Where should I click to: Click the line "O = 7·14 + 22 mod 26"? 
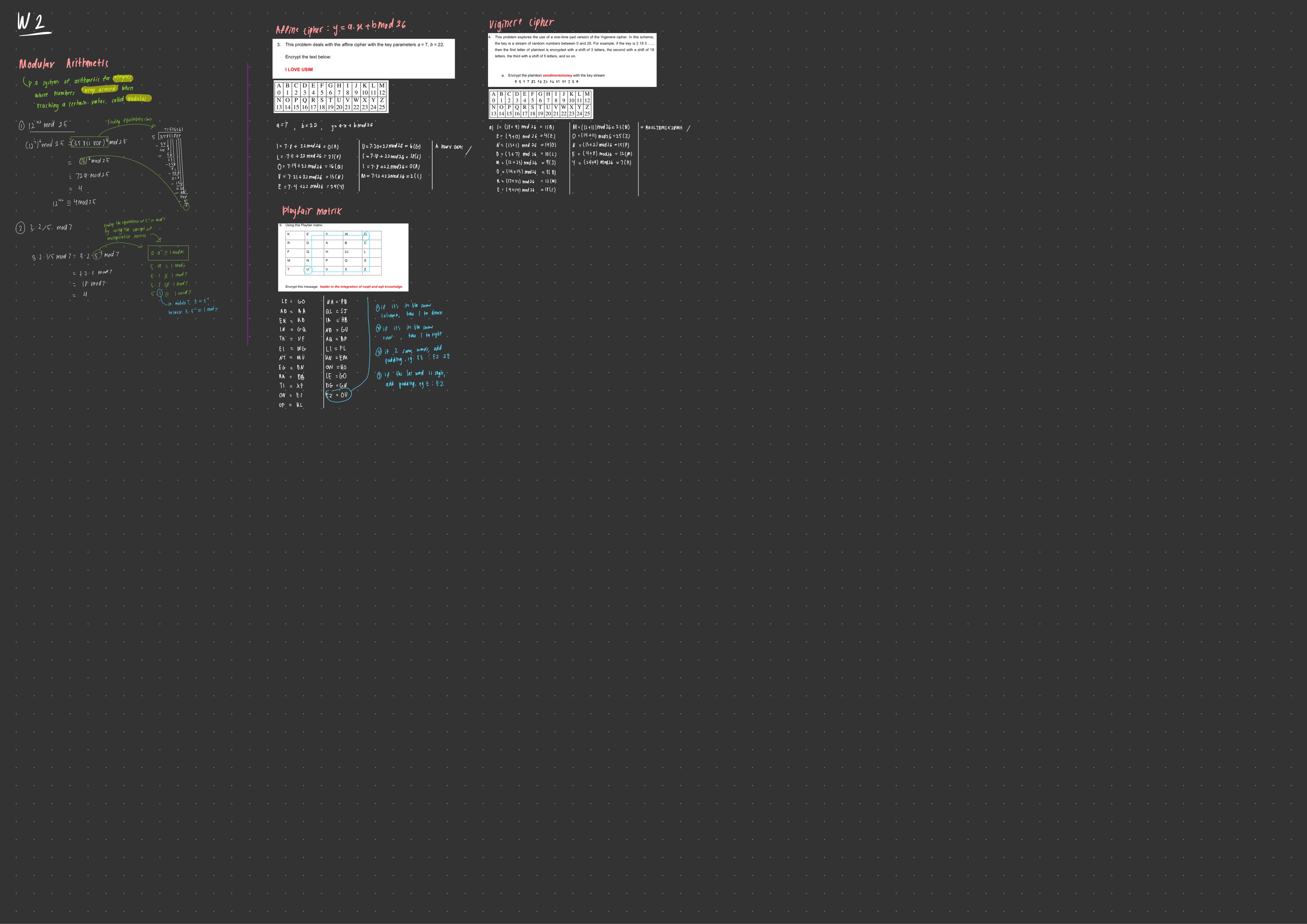point(310,167)
